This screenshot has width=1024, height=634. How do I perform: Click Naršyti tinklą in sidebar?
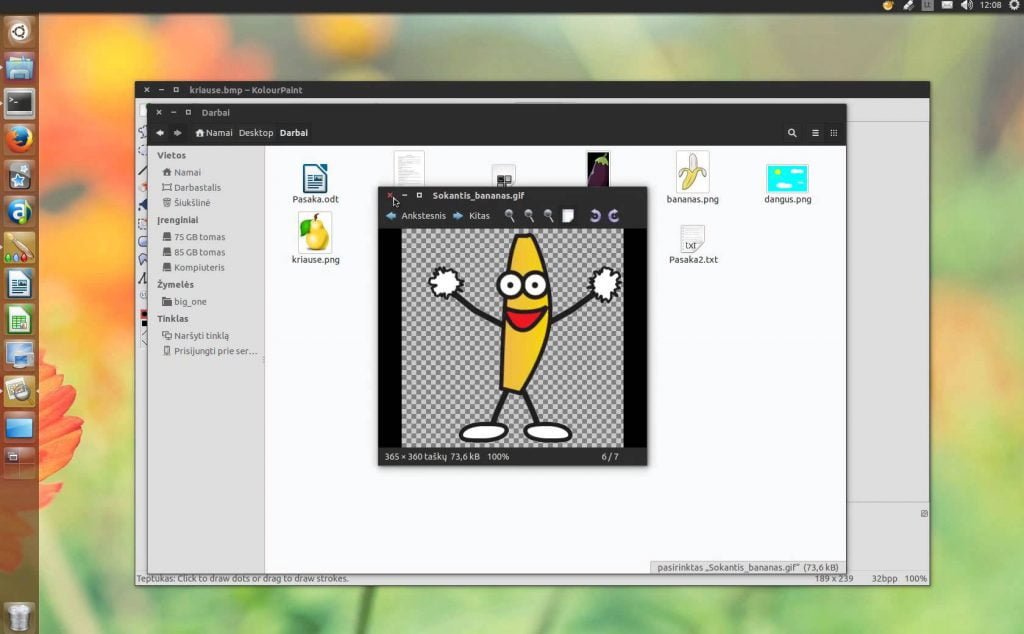pos(195,335)
